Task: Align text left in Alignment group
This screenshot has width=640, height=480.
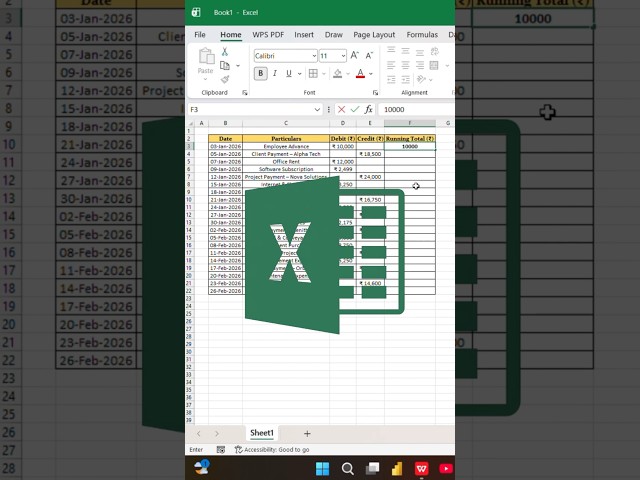Action: coord(391,65)
